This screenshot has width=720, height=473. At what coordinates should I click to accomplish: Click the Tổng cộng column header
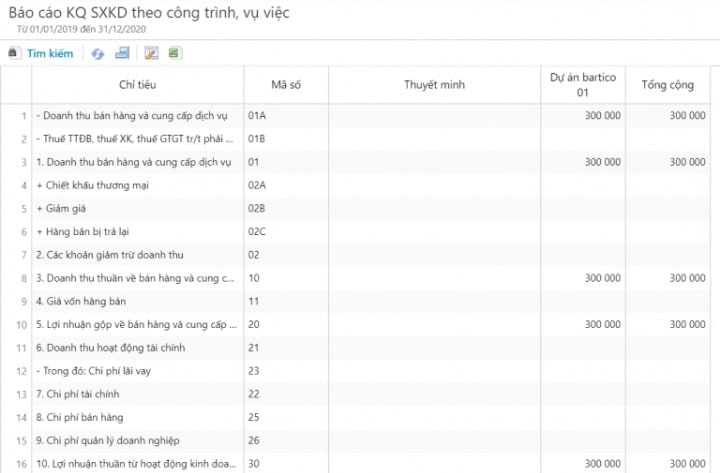(667, 84)
